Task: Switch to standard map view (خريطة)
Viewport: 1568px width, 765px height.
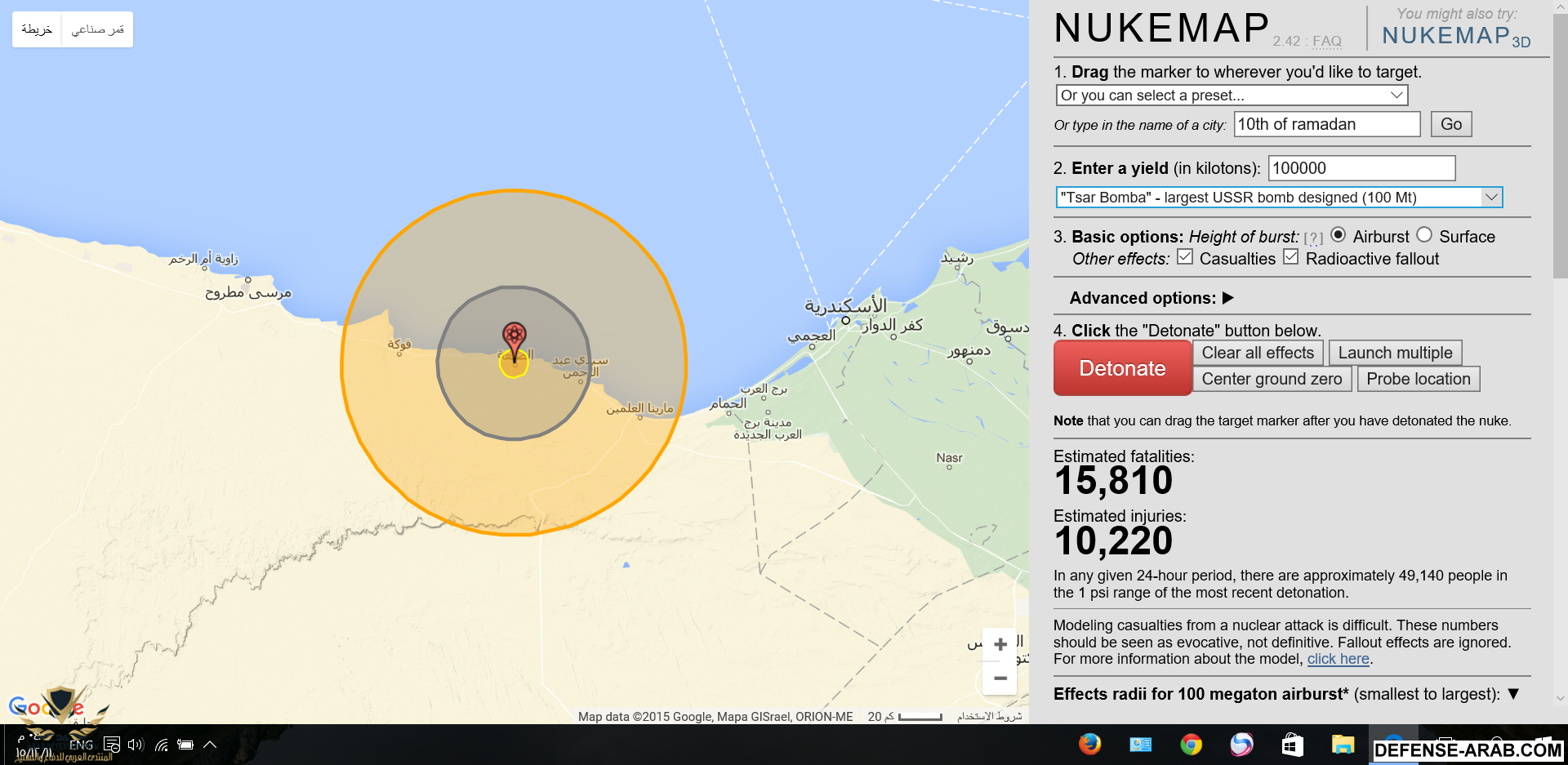Action: (x=37, y=29)
